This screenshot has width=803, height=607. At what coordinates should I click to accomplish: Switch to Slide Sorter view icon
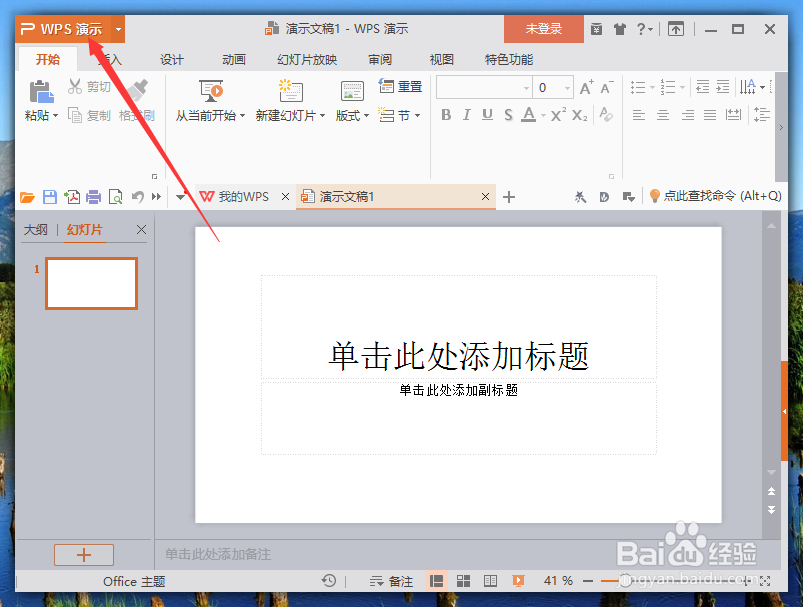[x=462, y=580]
